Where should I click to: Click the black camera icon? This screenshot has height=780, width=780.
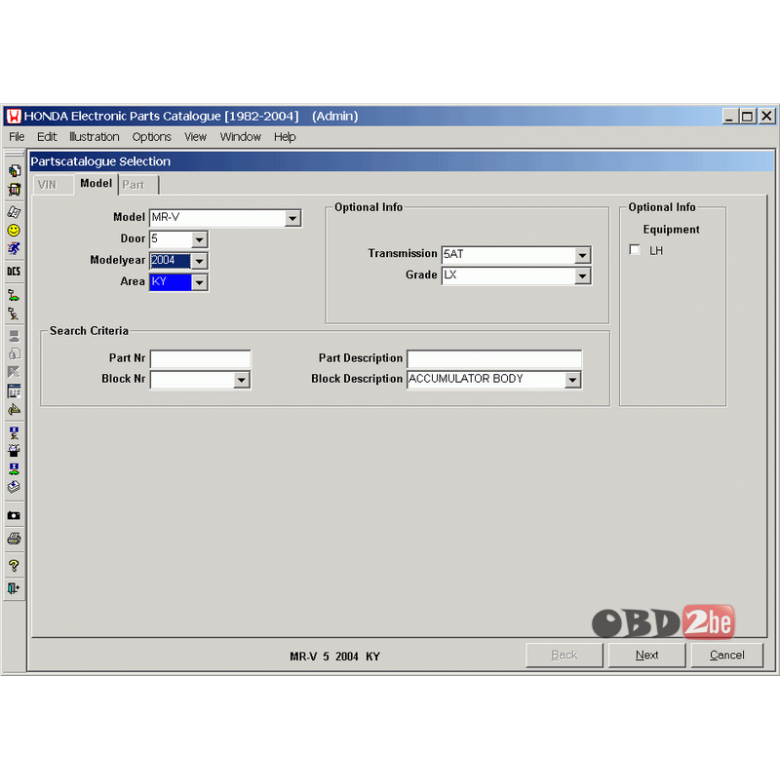tap(14, 516)
